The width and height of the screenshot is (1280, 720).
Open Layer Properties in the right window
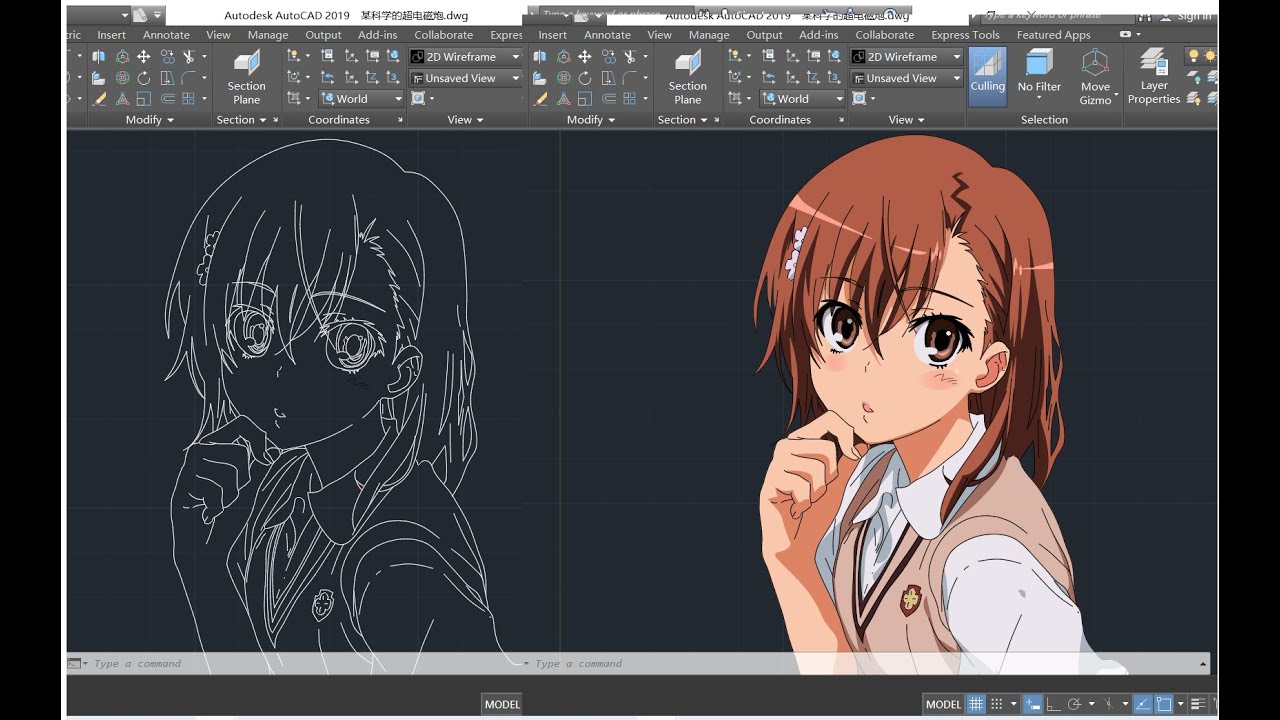[1154, 77]
